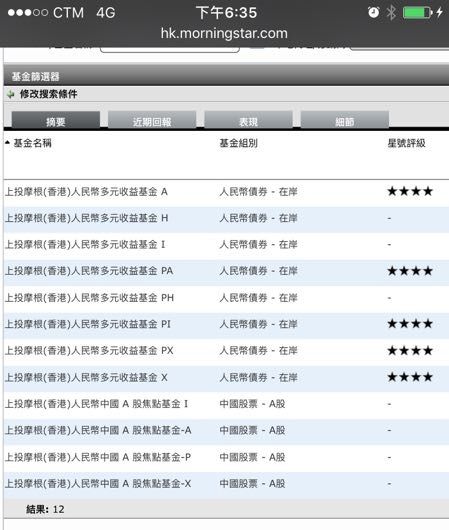Image resolution: width=449 pixels, height=530 pixels.
Task: Click 中國股票 - A股 in 焦點基金-X row
Action: 252,484
